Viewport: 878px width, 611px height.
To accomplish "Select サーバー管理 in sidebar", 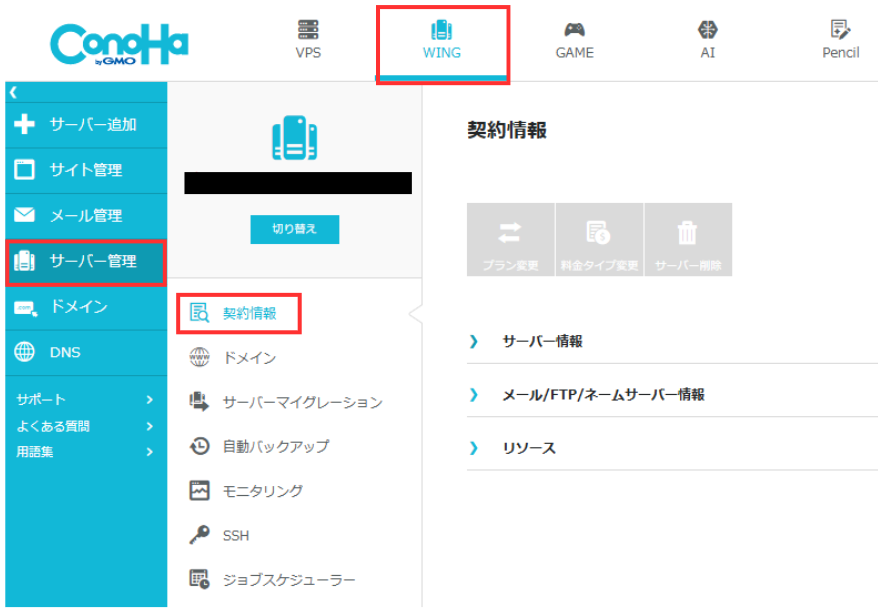I will pos(85,261).
